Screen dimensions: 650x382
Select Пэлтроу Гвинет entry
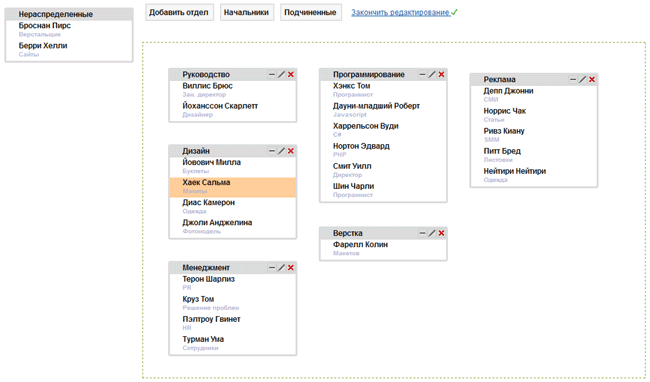[x=233, y=324]
